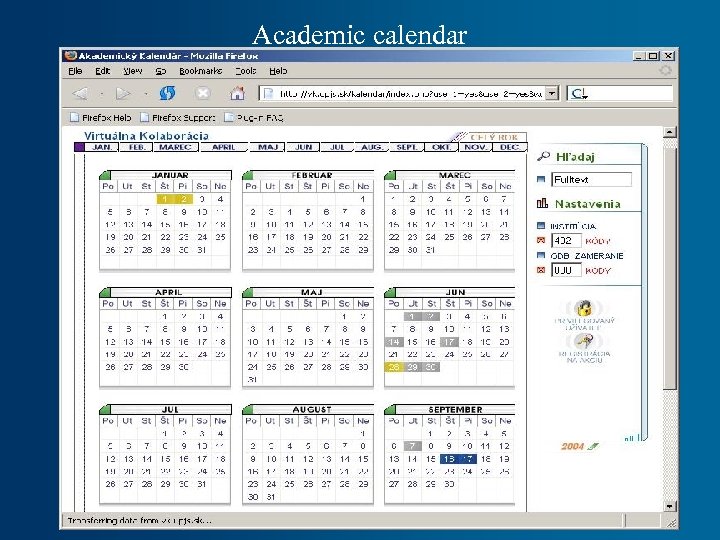Viewport: 720px width, 540px height.
Task: Switch to the MAREC month tab
Action: [x=175, y=147]
